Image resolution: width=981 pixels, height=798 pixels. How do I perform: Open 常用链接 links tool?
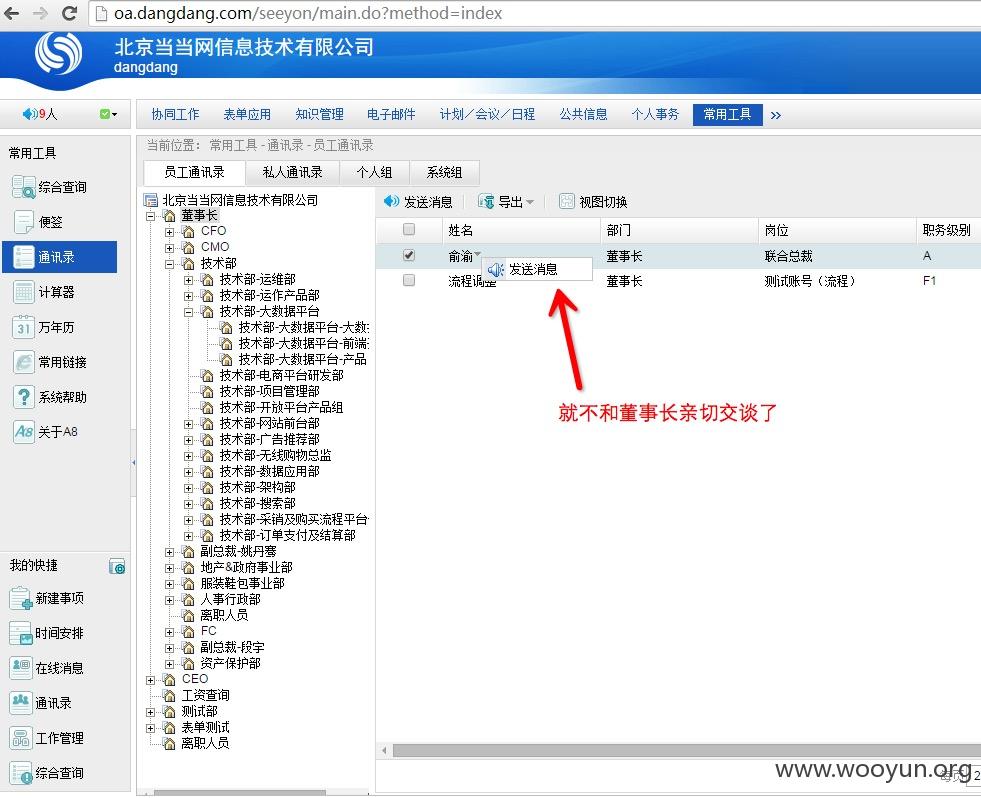(50, 362)
